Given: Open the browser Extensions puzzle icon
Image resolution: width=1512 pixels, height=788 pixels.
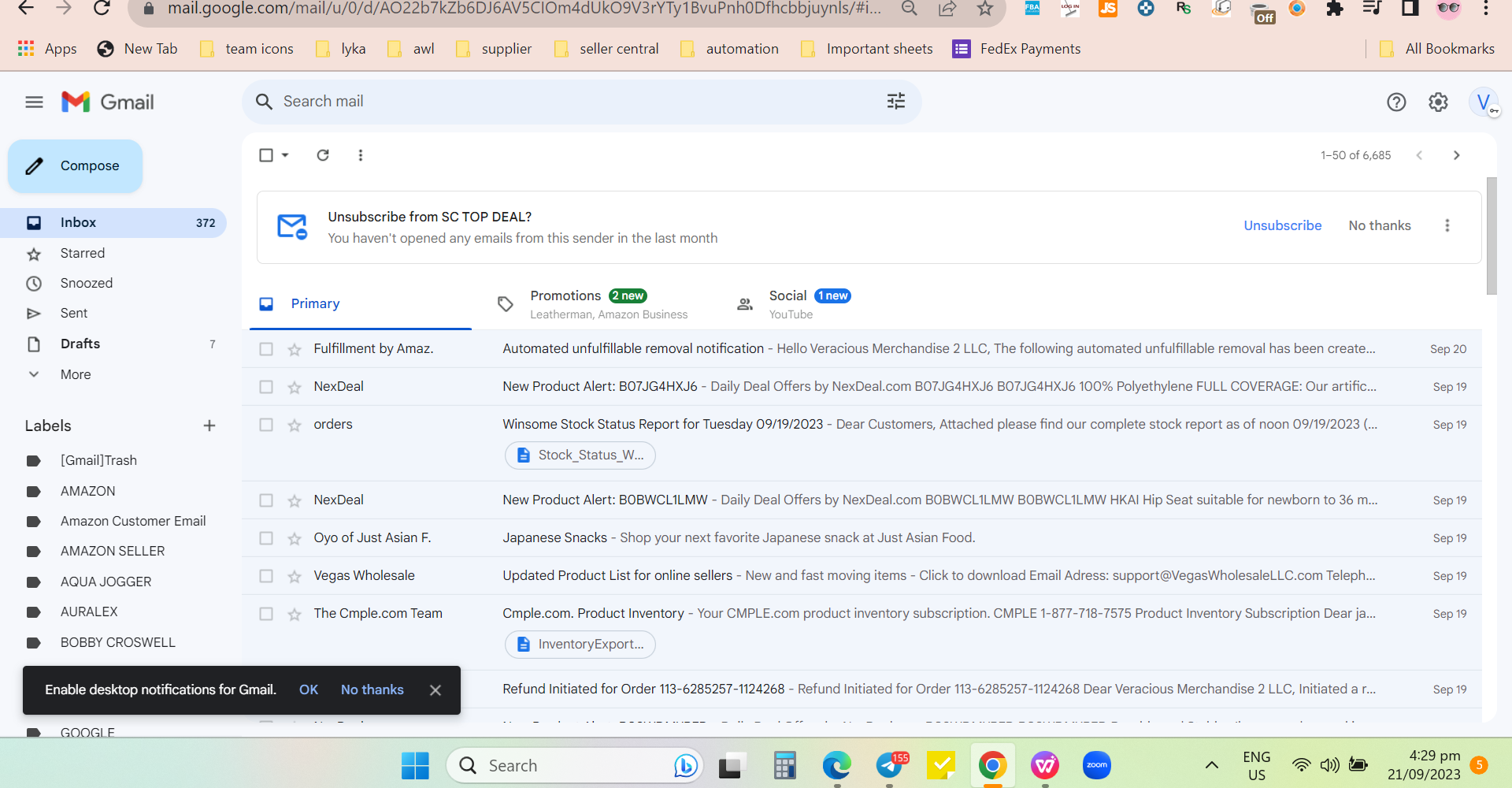Looking at the screenshot, I should tap(1335, 9).
